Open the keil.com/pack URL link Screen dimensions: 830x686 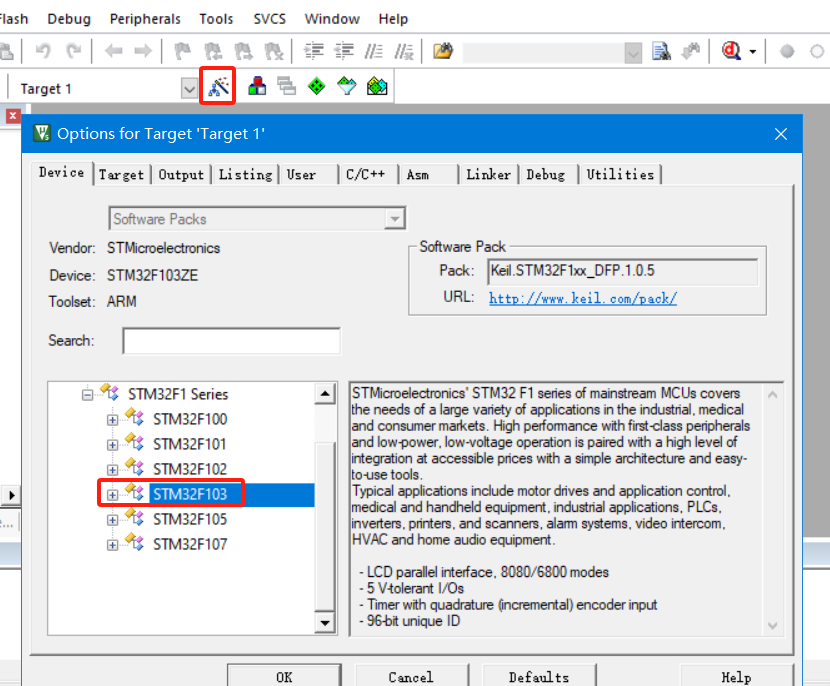pos(583,299)
